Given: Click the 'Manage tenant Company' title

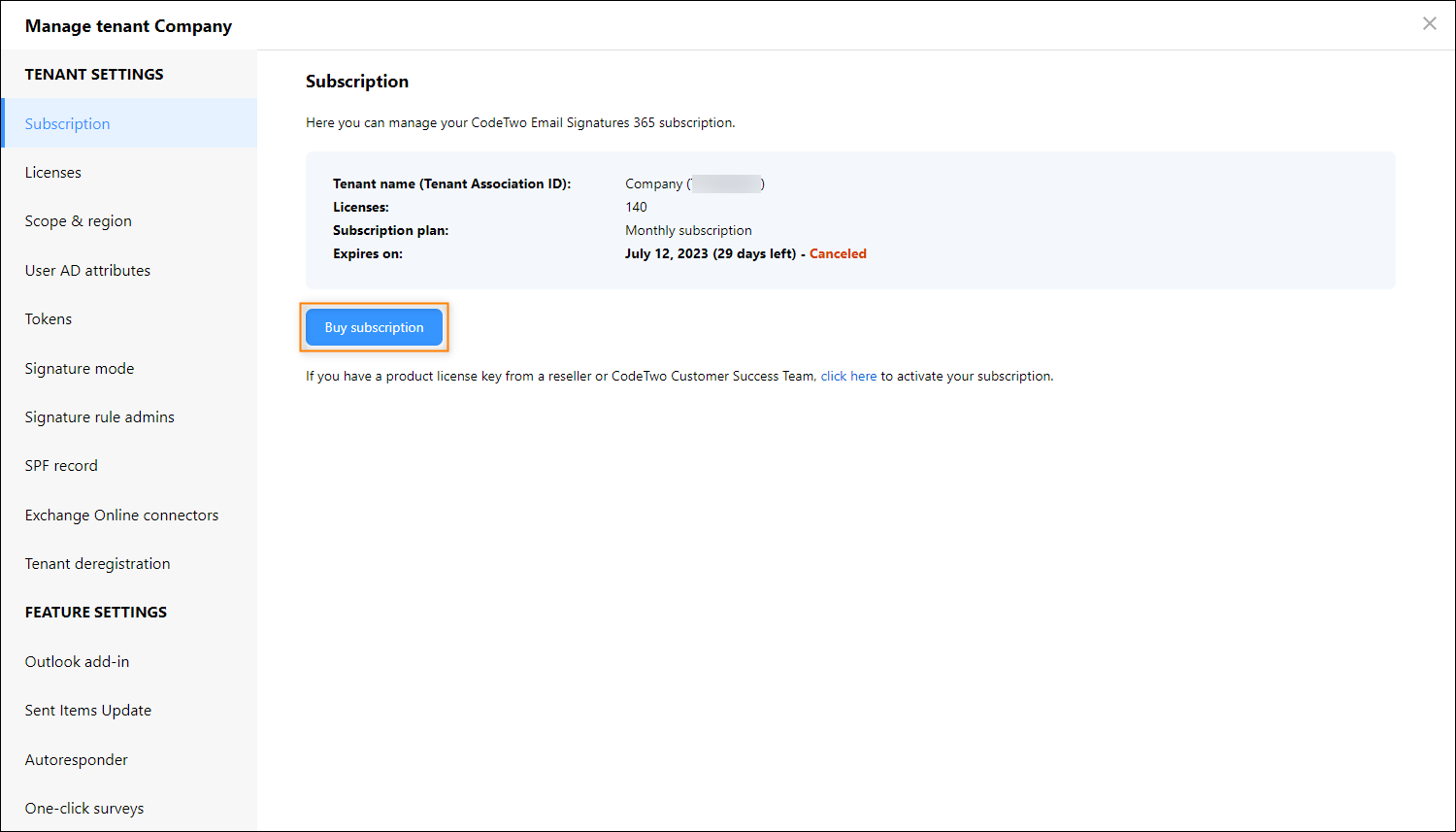Looking at the screenshot, I should [128, 26].
